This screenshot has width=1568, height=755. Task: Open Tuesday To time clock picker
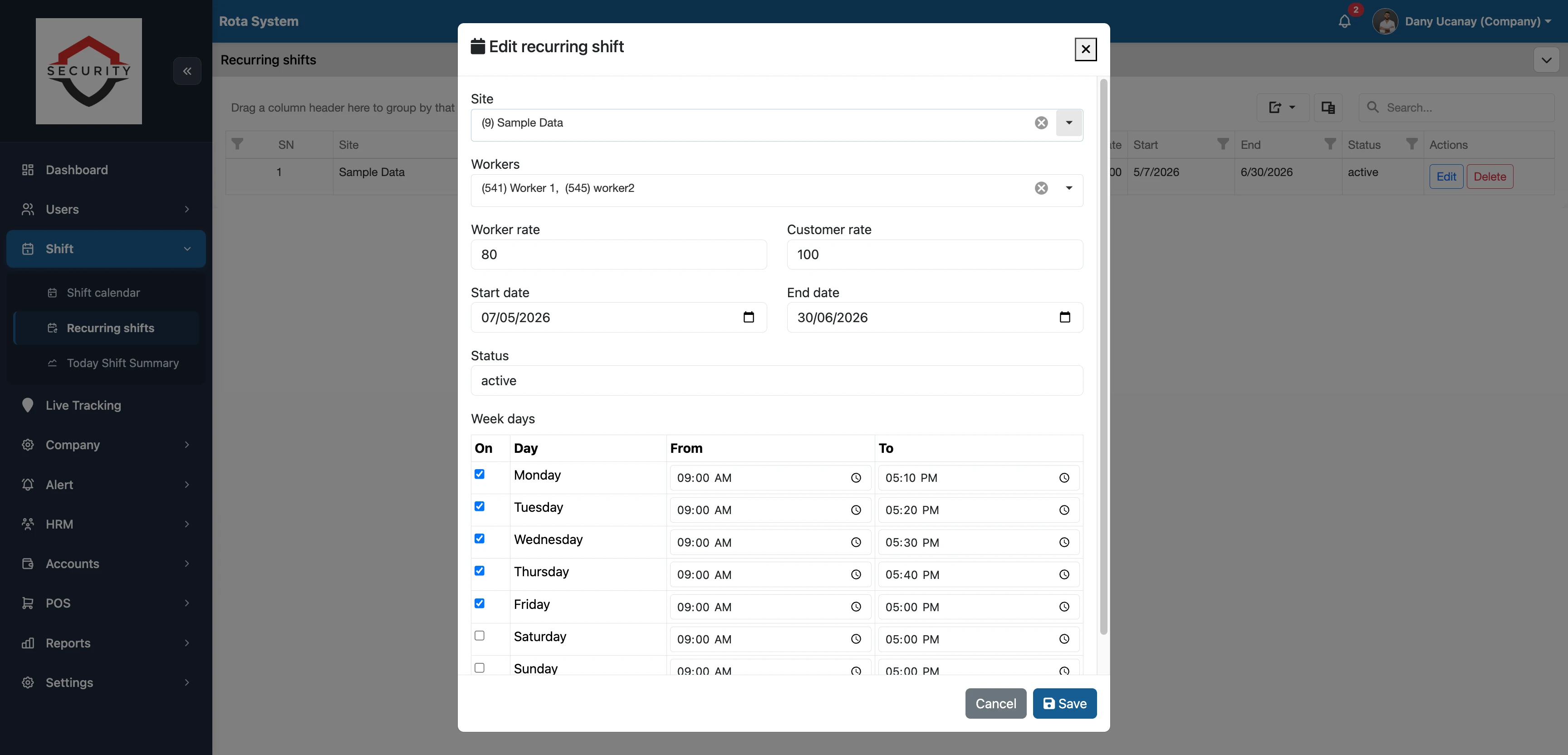point(1064,510)
